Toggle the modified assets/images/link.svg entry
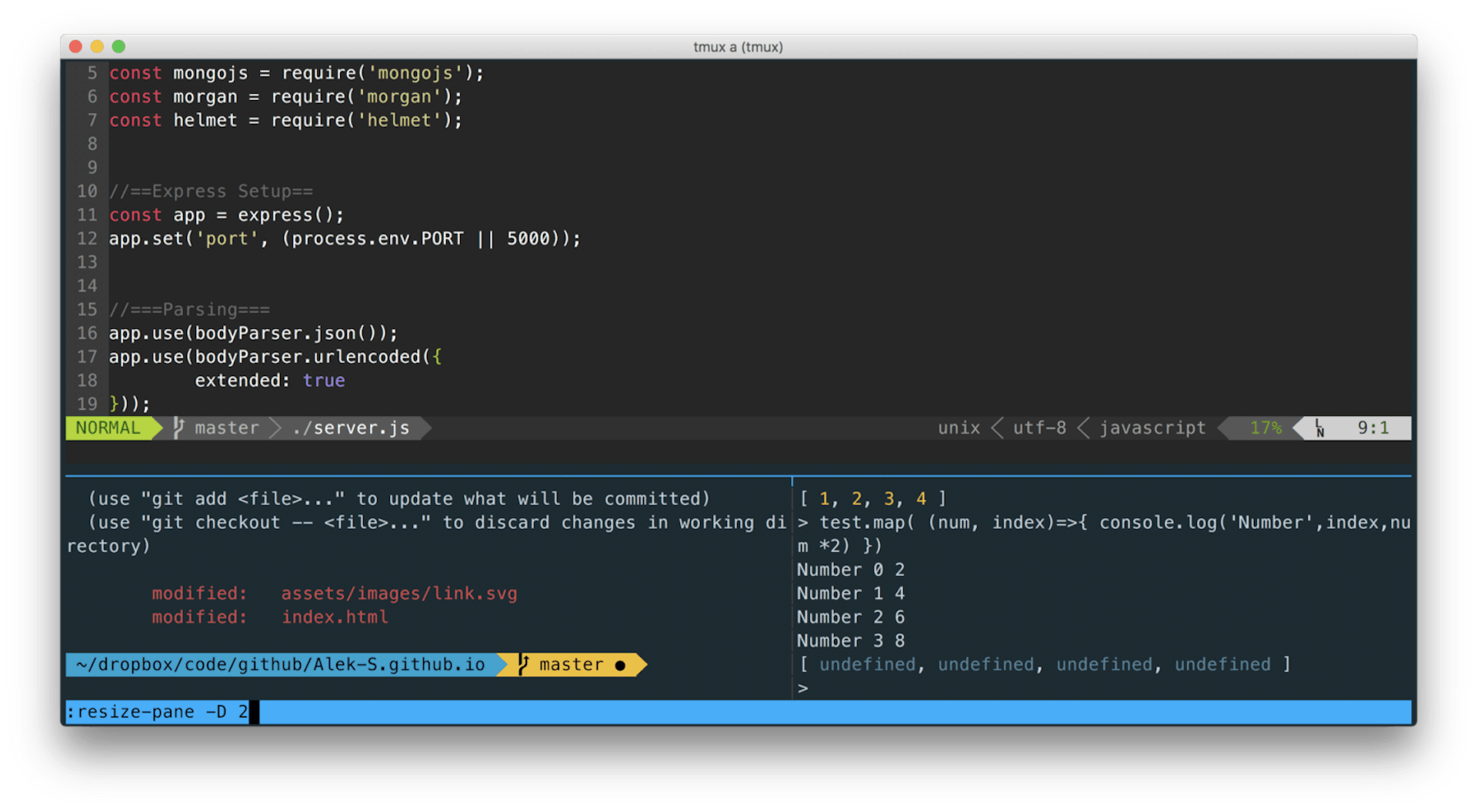The image size is (1477, 812). 399,593
